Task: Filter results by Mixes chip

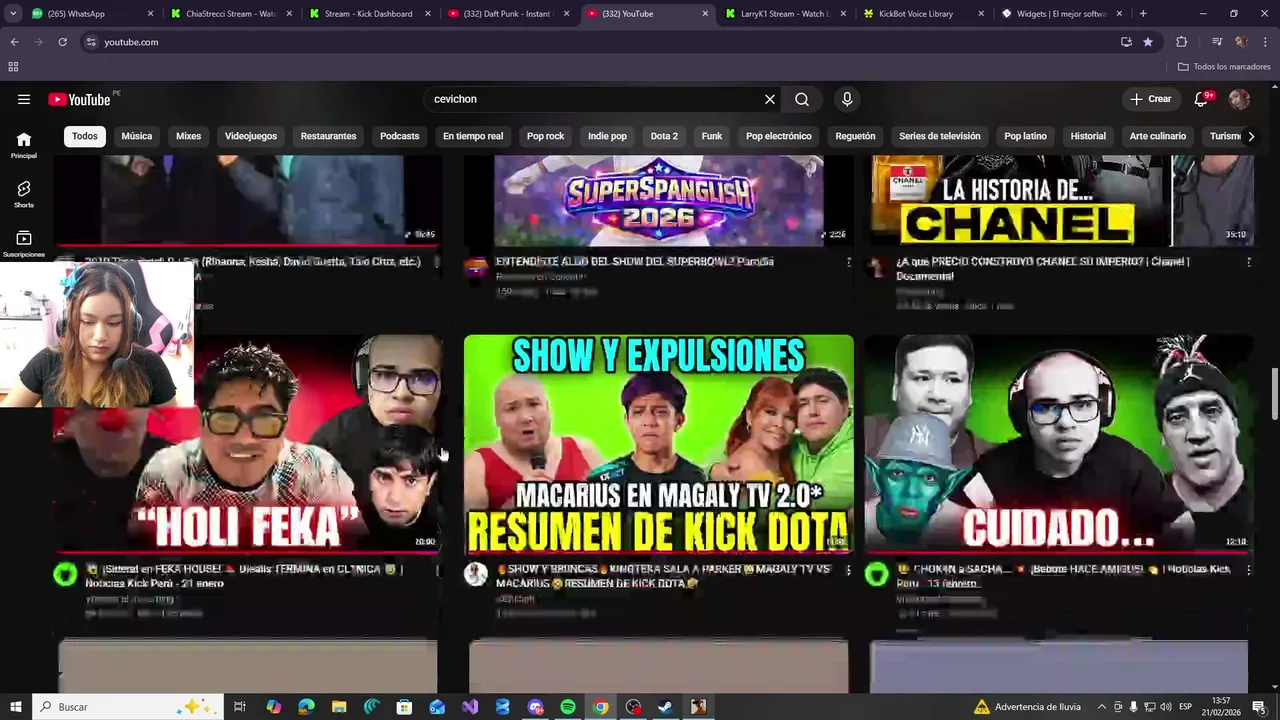Action: [189, 136]
